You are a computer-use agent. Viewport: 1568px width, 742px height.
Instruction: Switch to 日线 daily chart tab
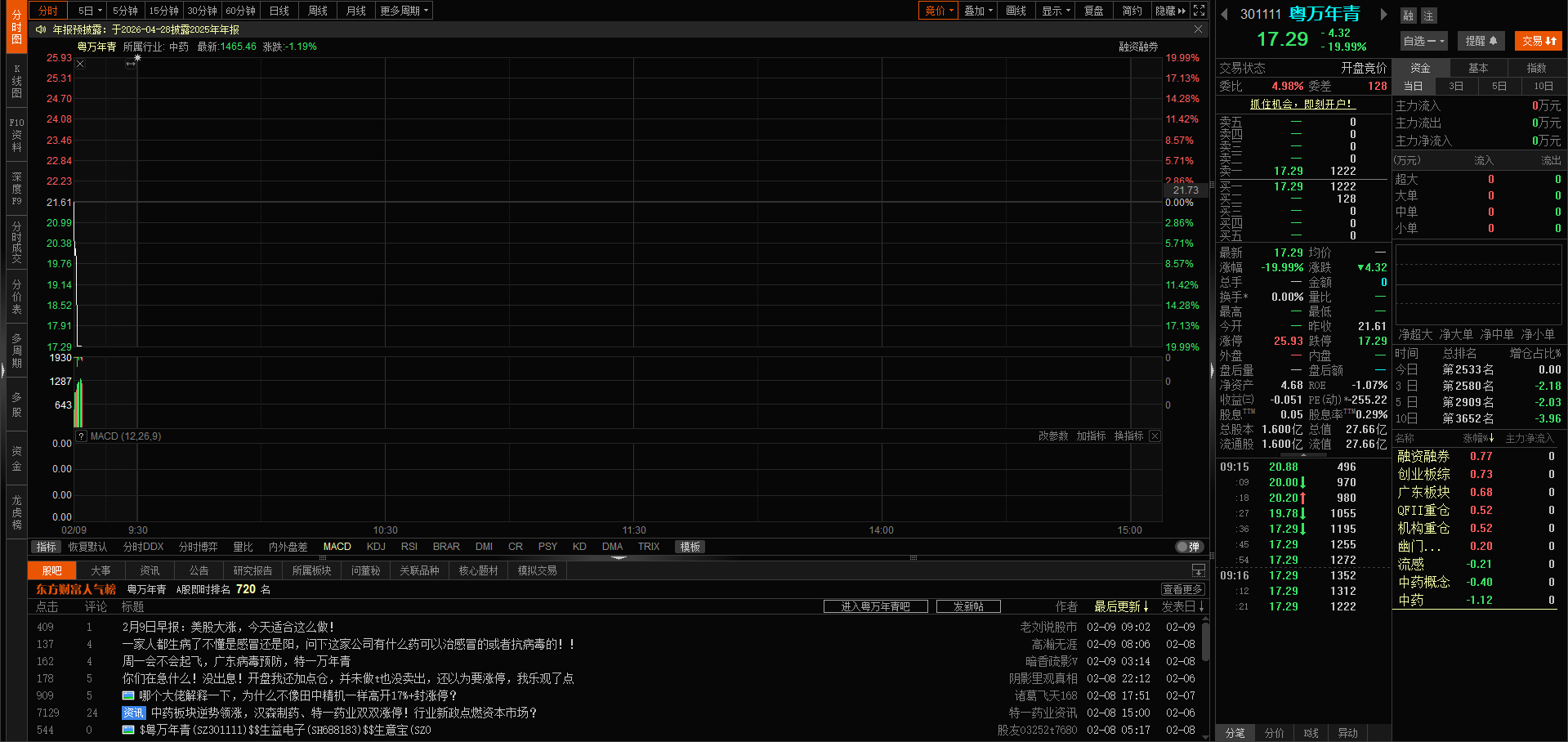coord(279,11)
